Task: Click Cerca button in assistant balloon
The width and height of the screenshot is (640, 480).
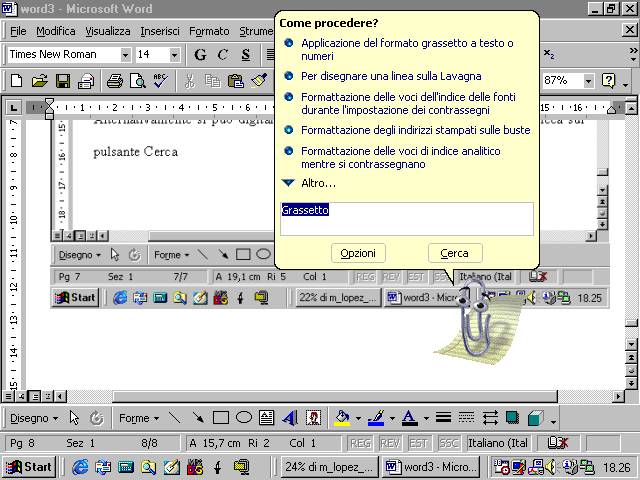Action: 455,253
